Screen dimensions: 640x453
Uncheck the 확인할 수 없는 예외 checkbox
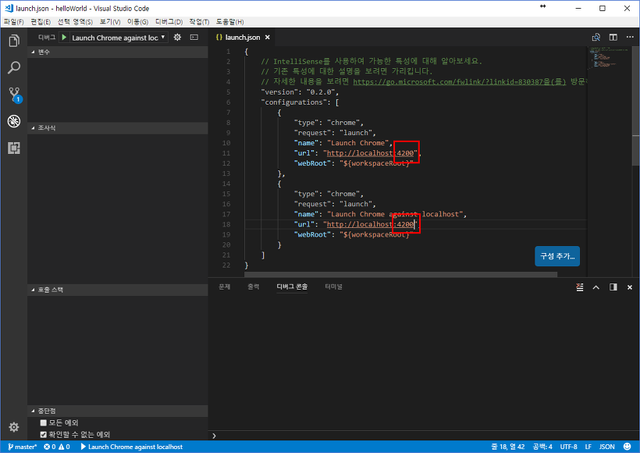click(x=43, y=434)
